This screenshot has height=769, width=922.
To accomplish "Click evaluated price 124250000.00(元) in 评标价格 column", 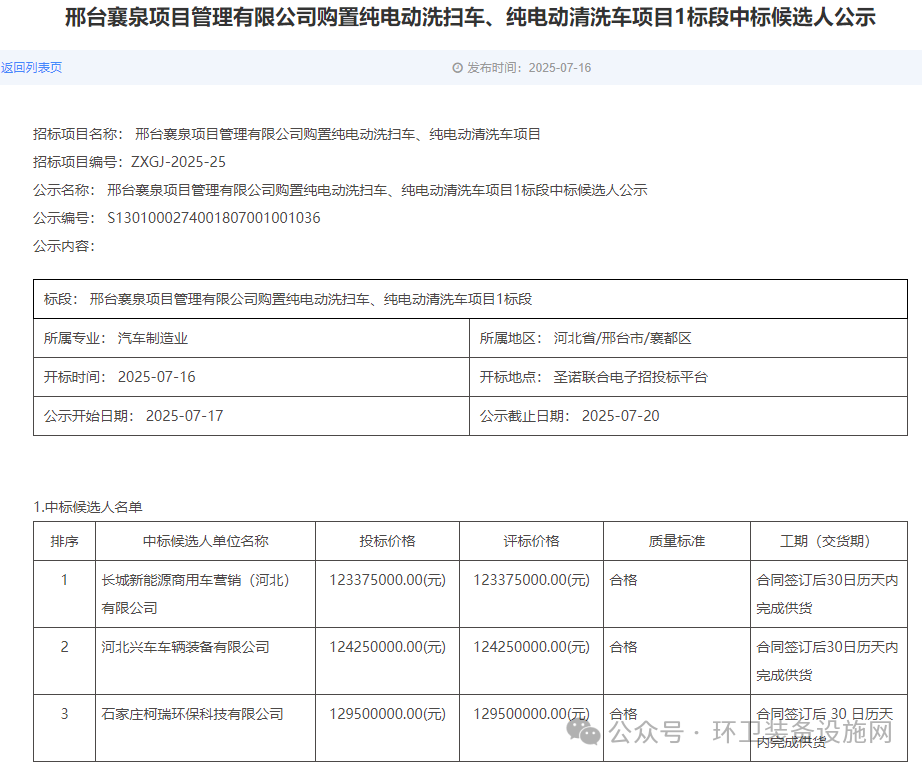I will pos(532,647).
